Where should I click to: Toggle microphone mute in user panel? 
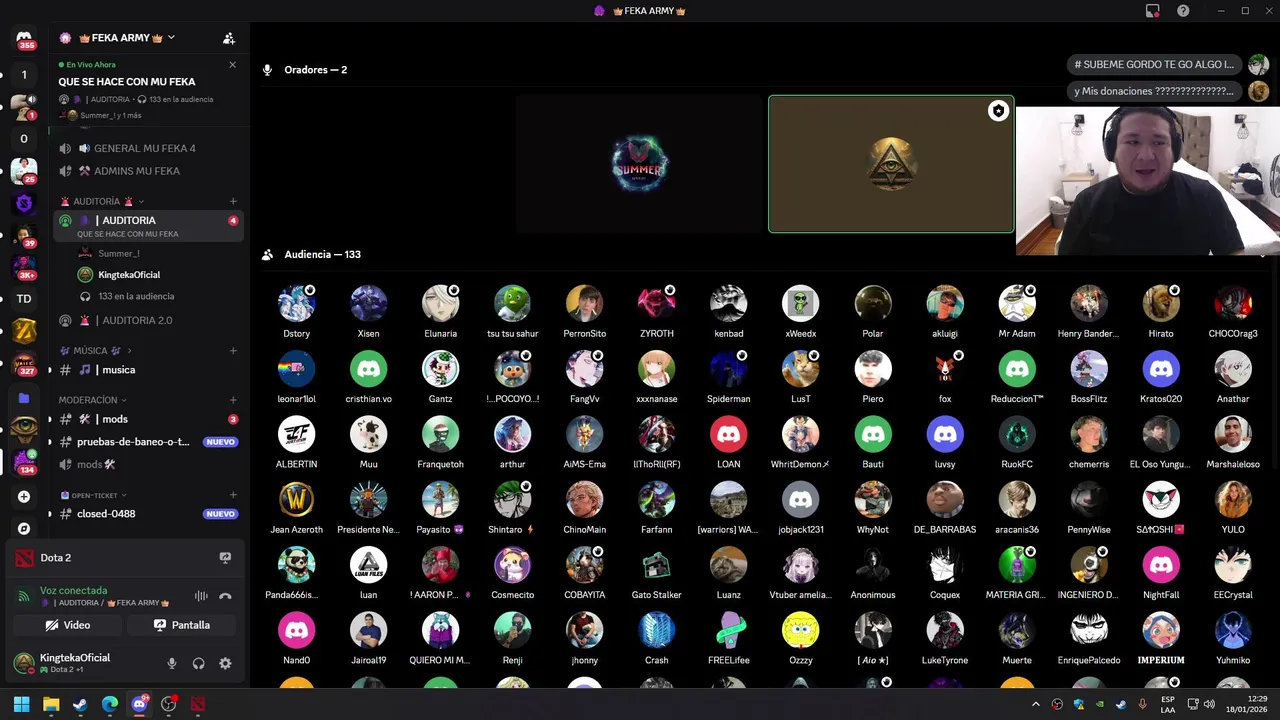pos(172,663)
